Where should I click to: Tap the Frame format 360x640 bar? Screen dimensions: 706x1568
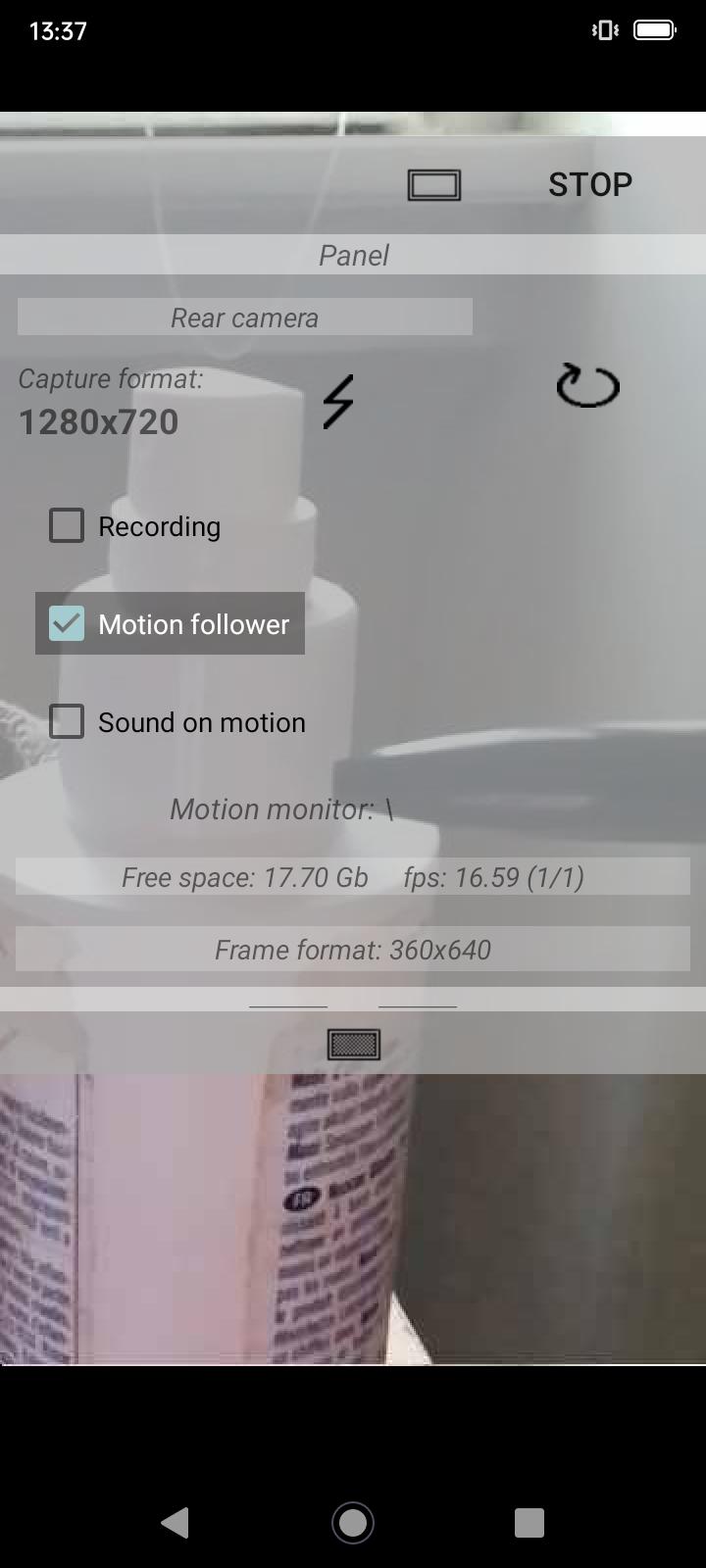(353, 950)
